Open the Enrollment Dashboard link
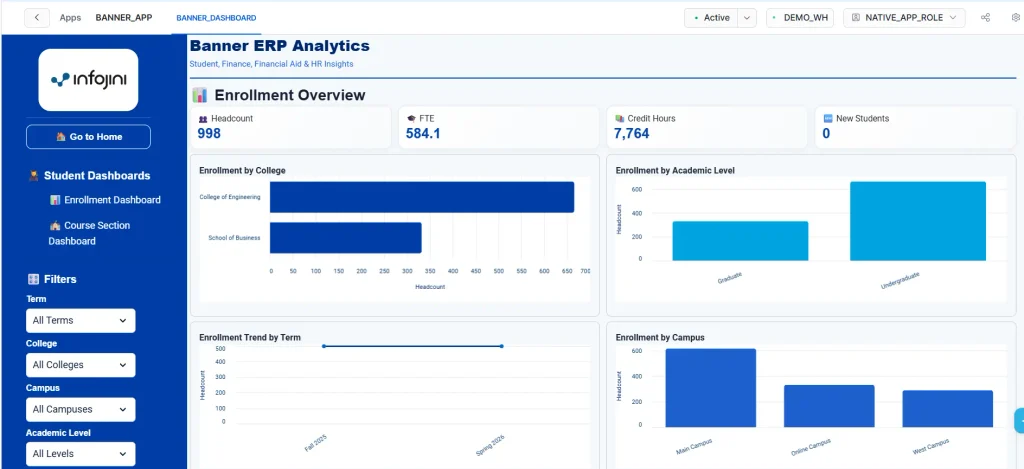The image size is (1024, 469). (x=105, y=200)
